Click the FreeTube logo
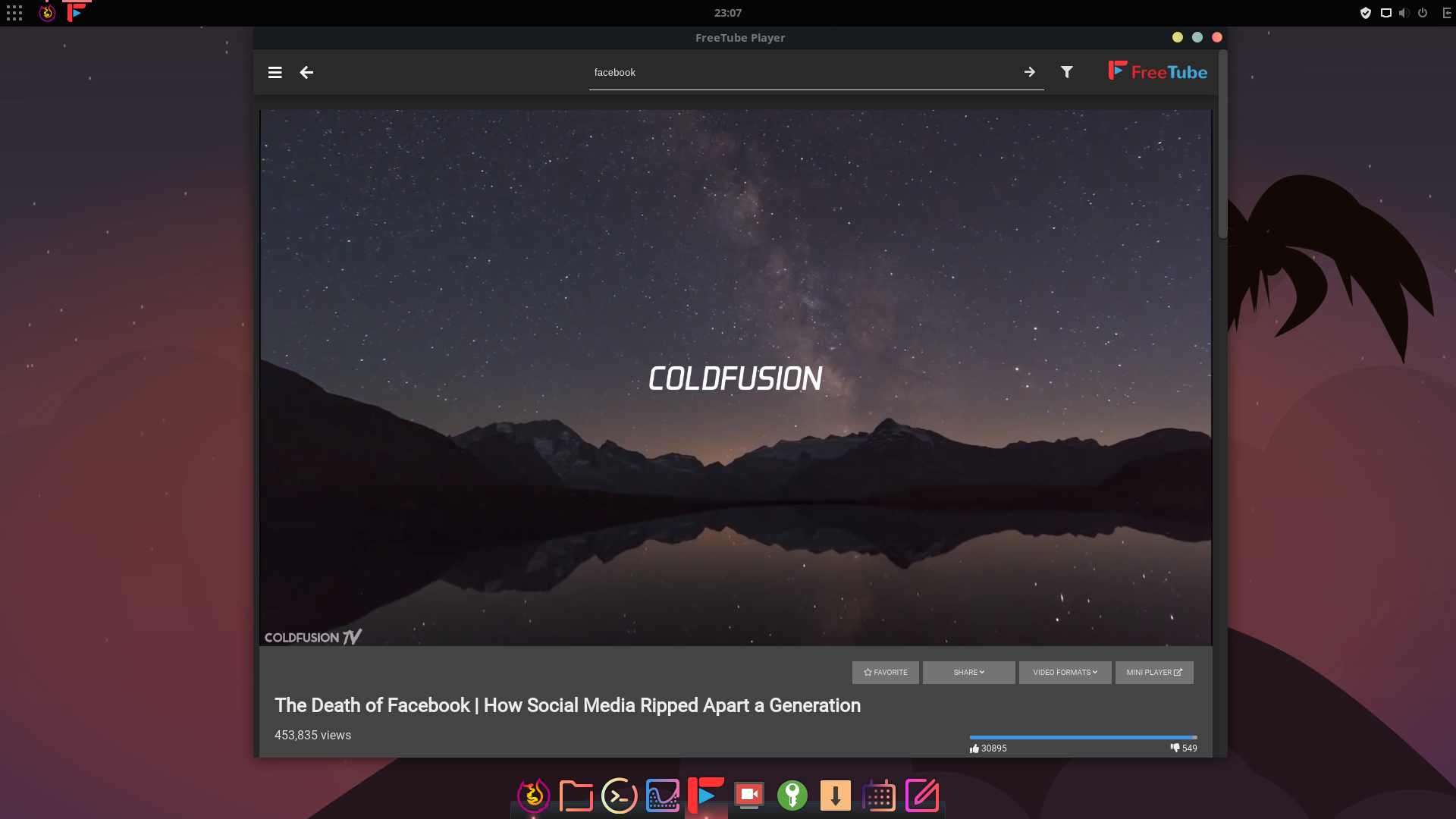Image resolution: width=1456 pixels, height=819 pixels. pos(1157,71)
